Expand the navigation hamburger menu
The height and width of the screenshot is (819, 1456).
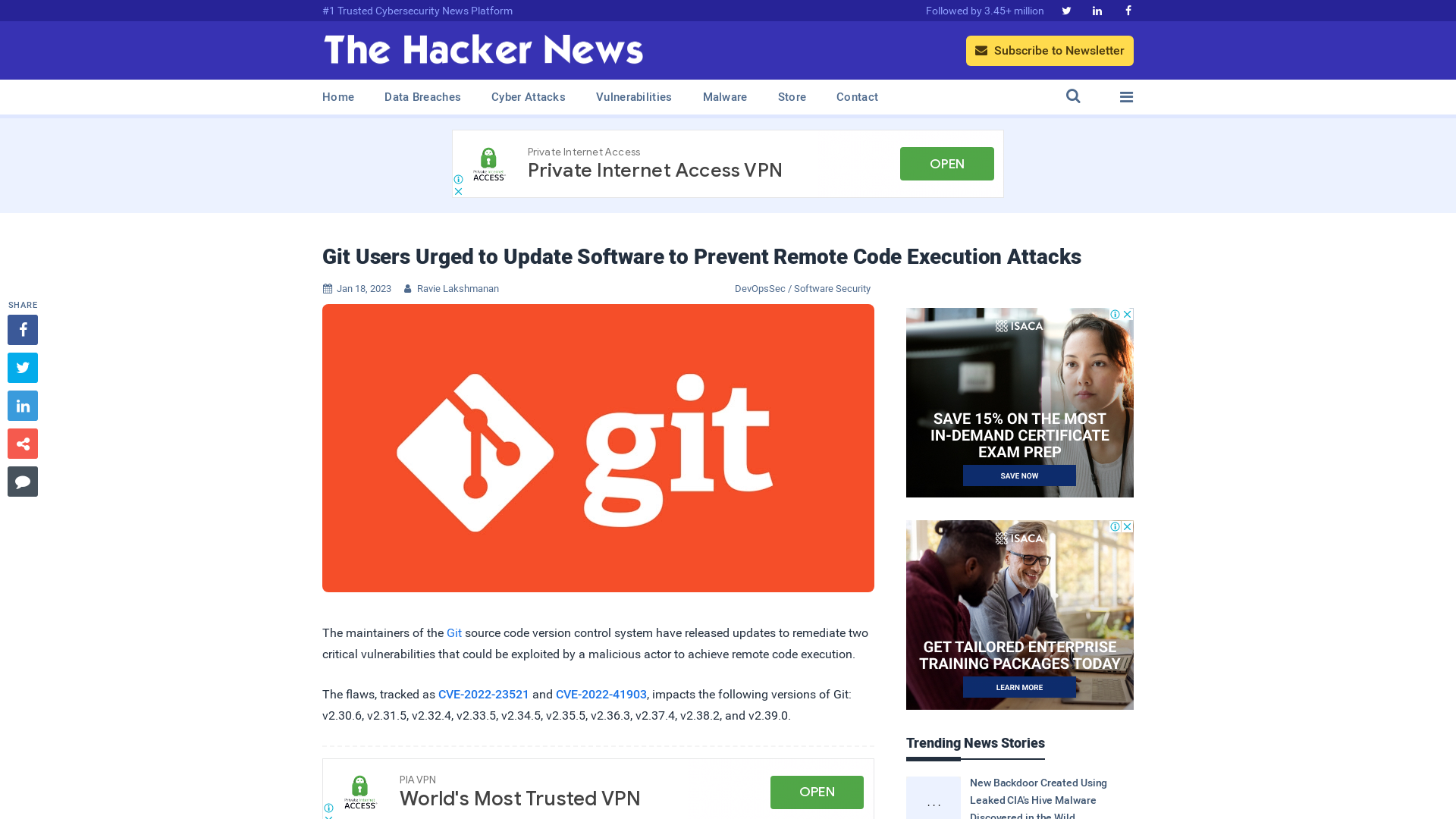[x=1126, y=96]
